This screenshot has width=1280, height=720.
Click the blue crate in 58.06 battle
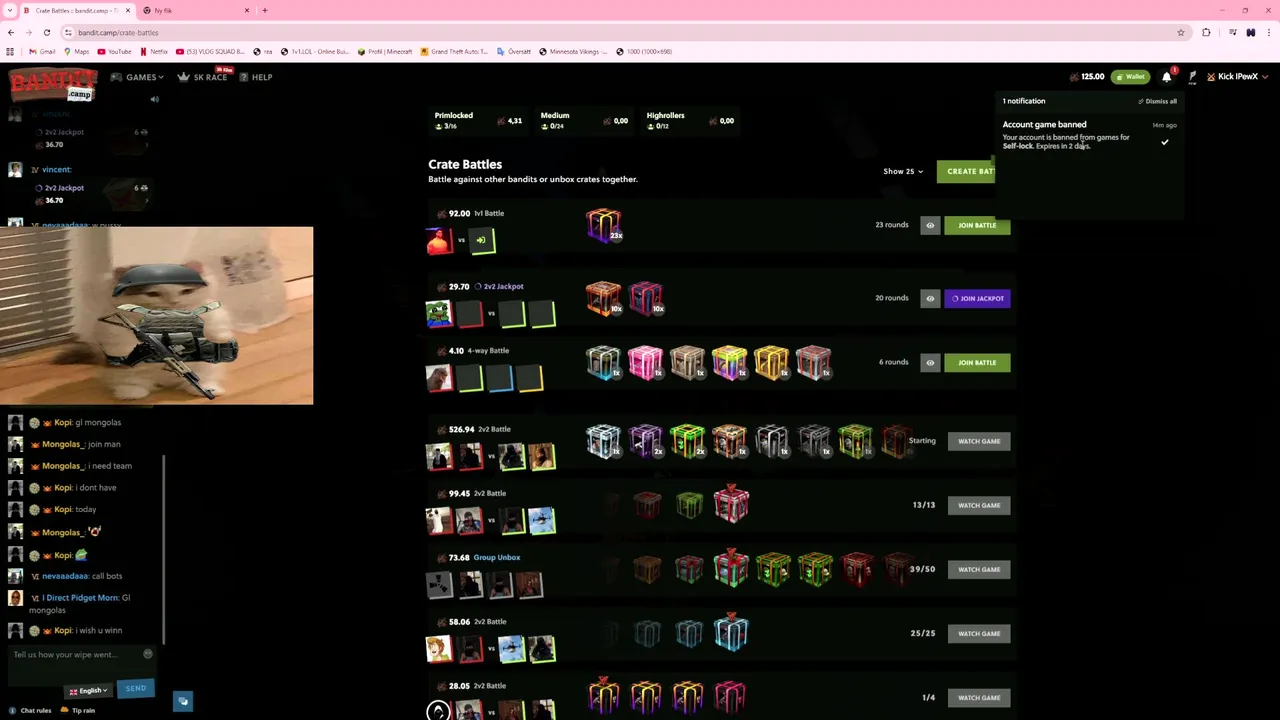click(x=731, y=633)
